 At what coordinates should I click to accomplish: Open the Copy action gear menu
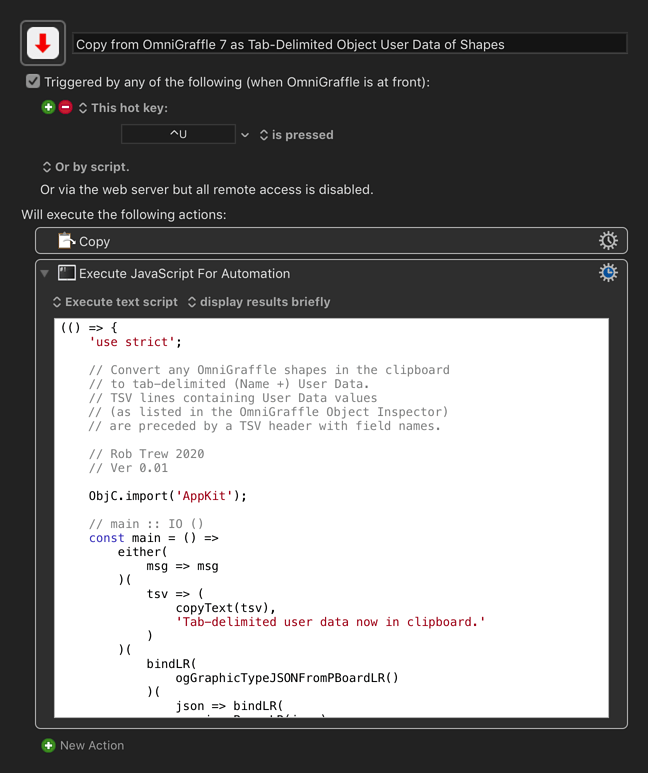tap(608, 241)
